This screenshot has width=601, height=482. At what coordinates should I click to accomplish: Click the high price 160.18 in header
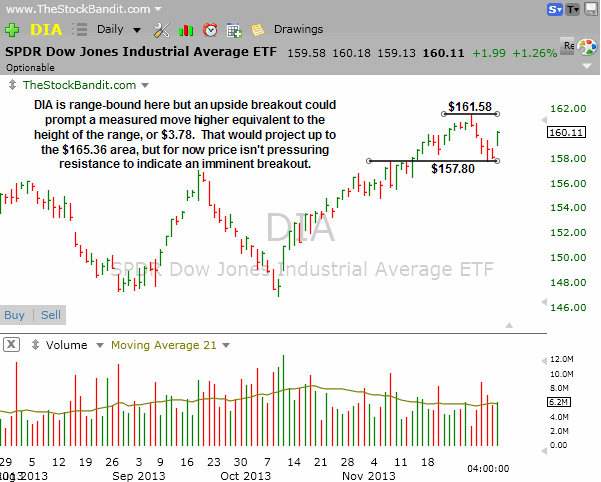point(351,53)
